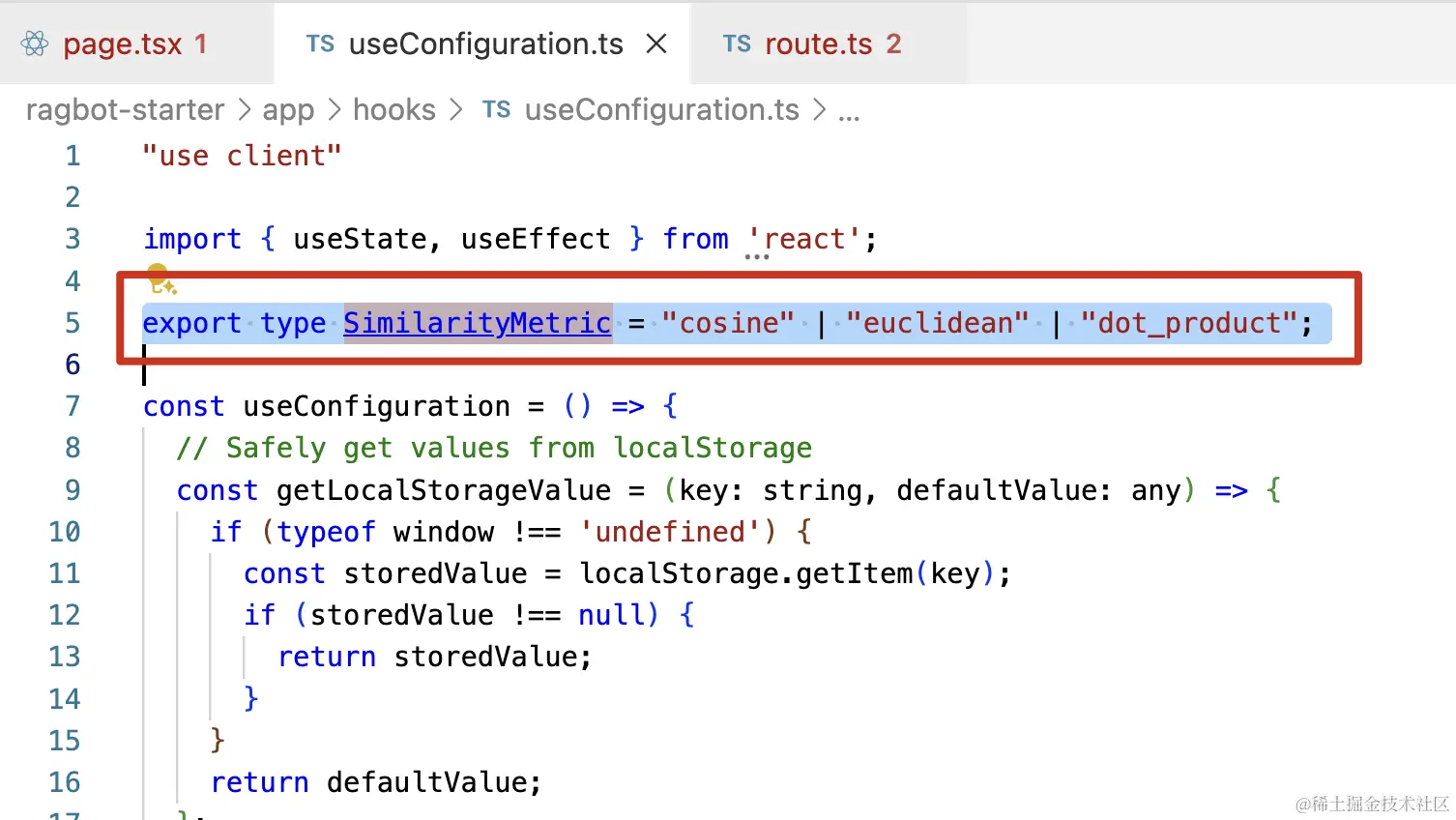
Task: Click the TS icon on route.ts tab
Action: tap(737, 44)
